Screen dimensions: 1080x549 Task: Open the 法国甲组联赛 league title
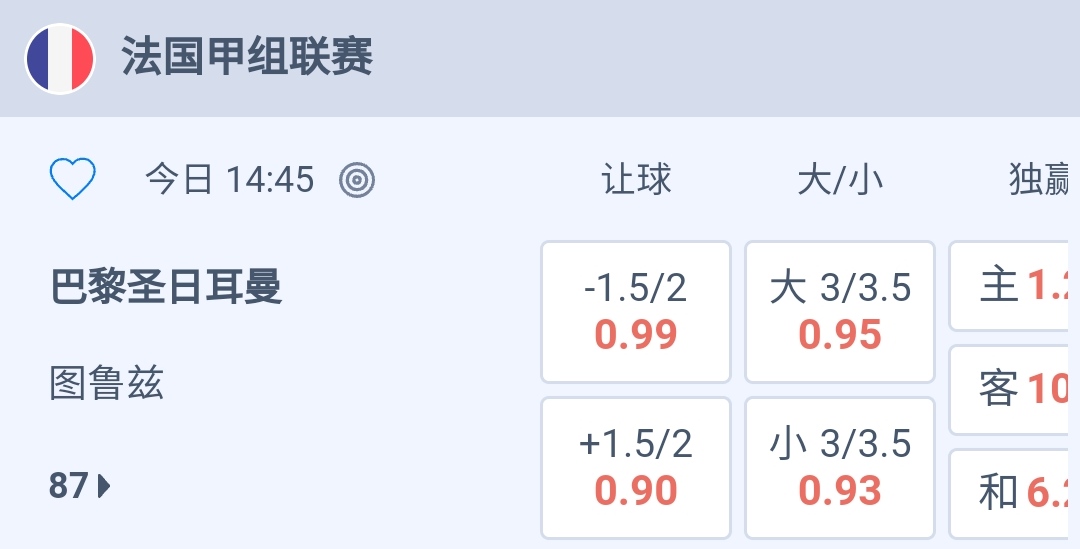[x=247, y=57]
